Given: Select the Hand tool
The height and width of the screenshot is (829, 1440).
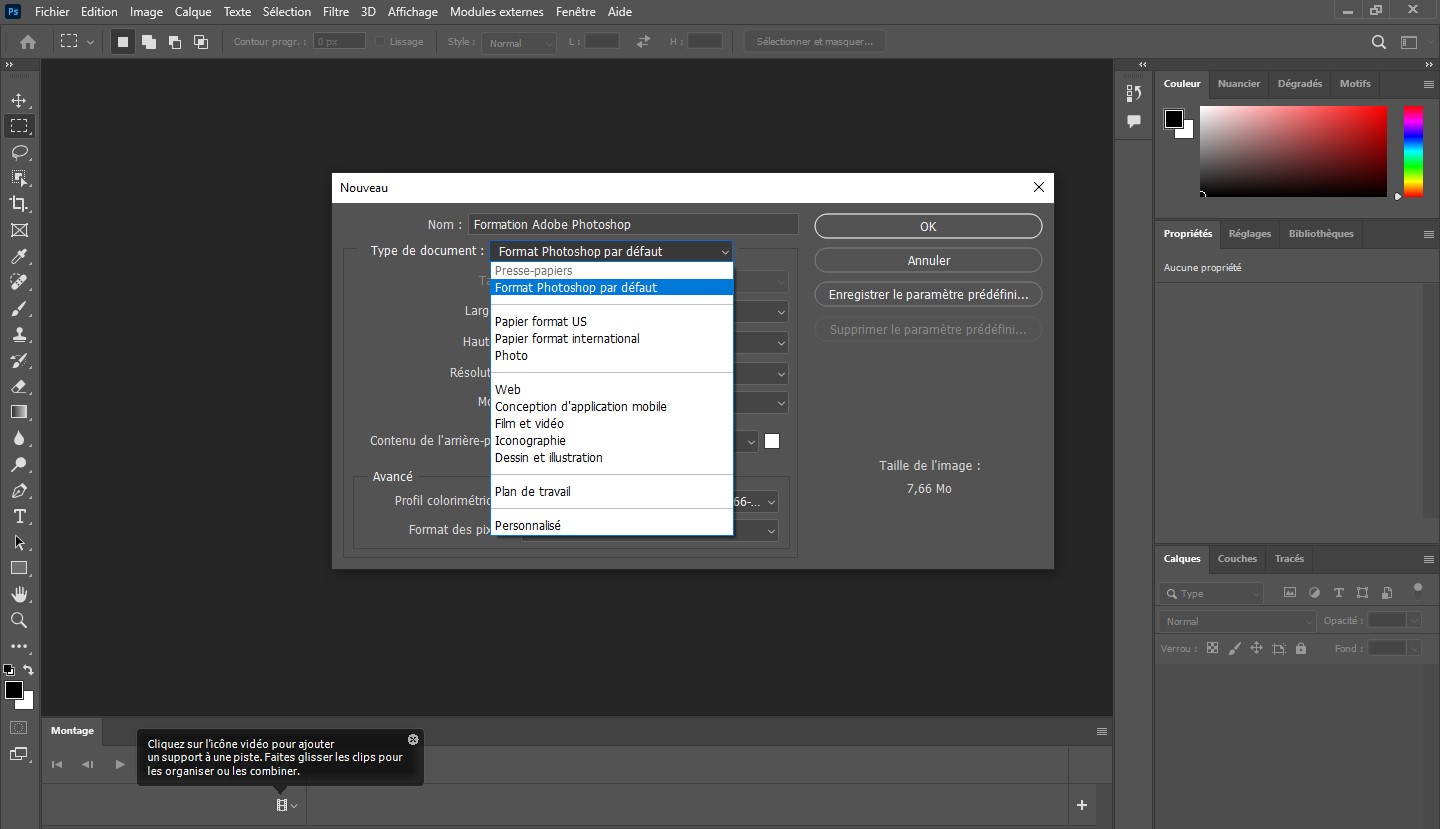Looking at the screenshot, I should point(19,594).
